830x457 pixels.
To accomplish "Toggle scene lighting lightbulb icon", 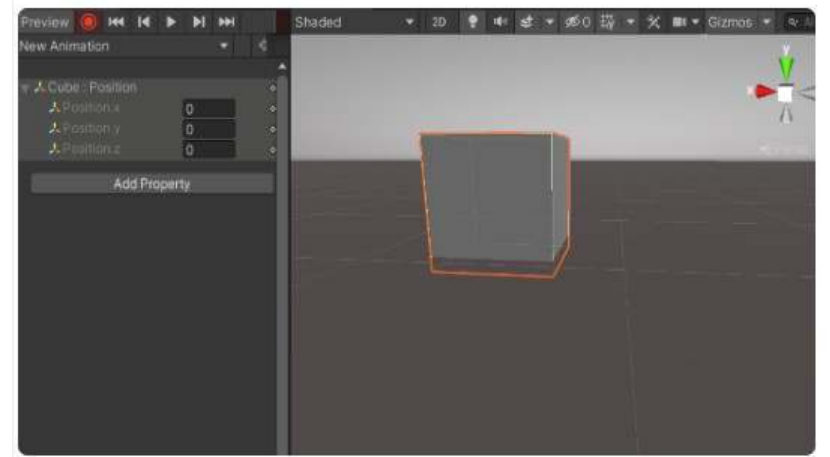I will tap(473, 21).
